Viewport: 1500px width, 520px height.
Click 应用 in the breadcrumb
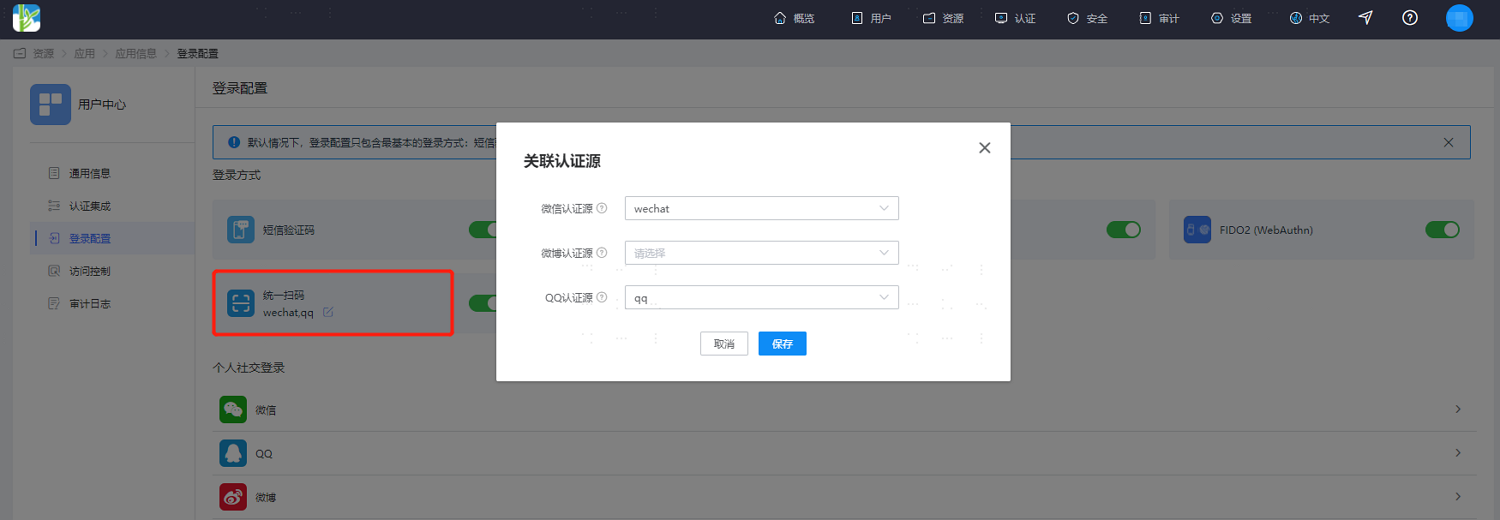point(84,54)
